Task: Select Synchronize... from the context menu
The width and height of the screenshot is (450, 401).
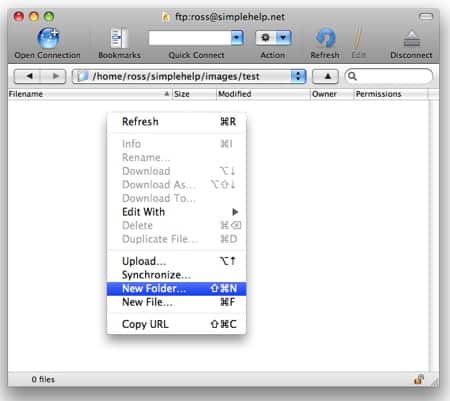Action: (x=177, y=275)
